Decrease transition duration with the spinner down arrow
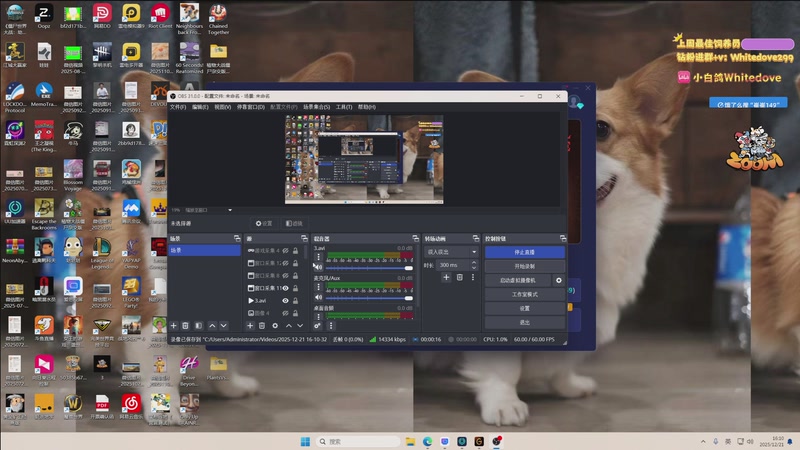This screenshot has width=800, height=450. 474,267
